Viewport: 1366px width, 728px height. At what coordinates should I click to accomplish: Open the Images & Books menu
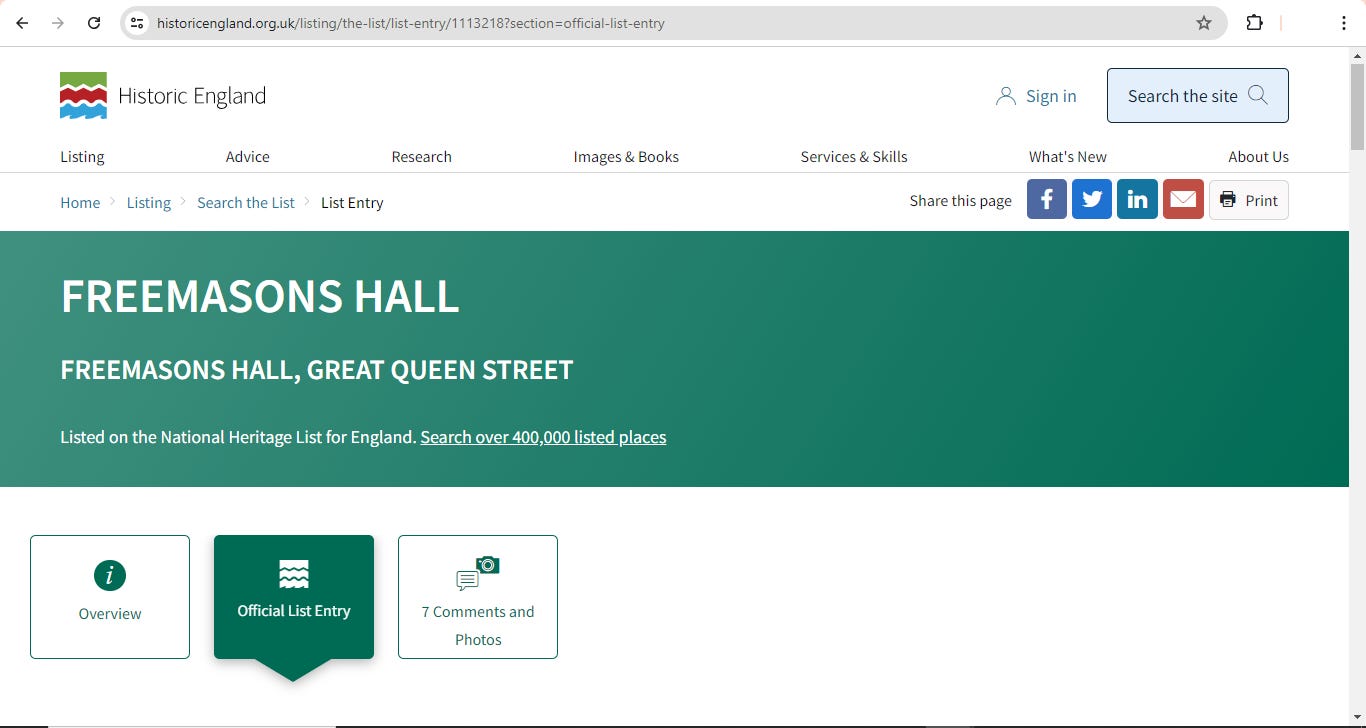626,157
